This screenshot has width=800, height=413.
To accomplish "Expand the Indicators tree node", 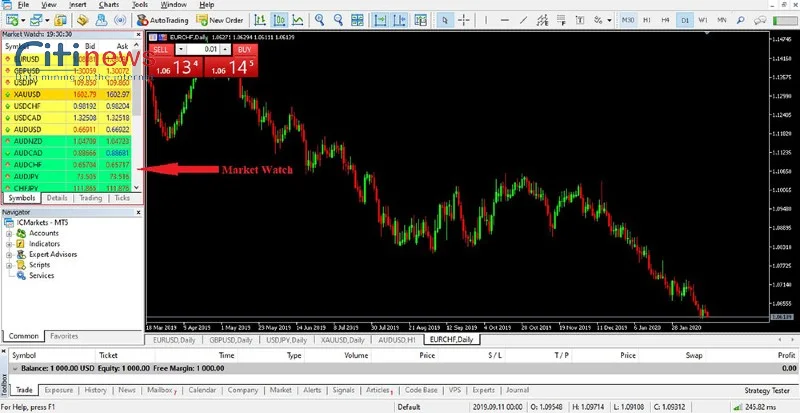I will tap(9, 244).
